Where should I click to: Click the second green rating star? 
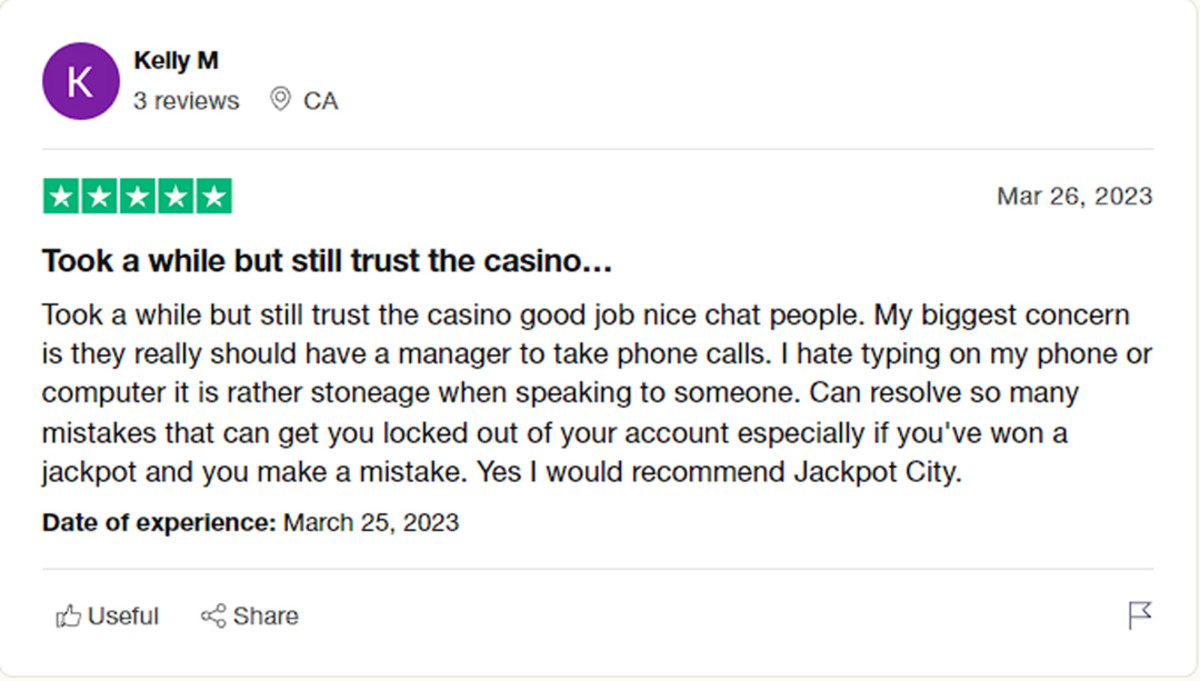coord(99,196)
